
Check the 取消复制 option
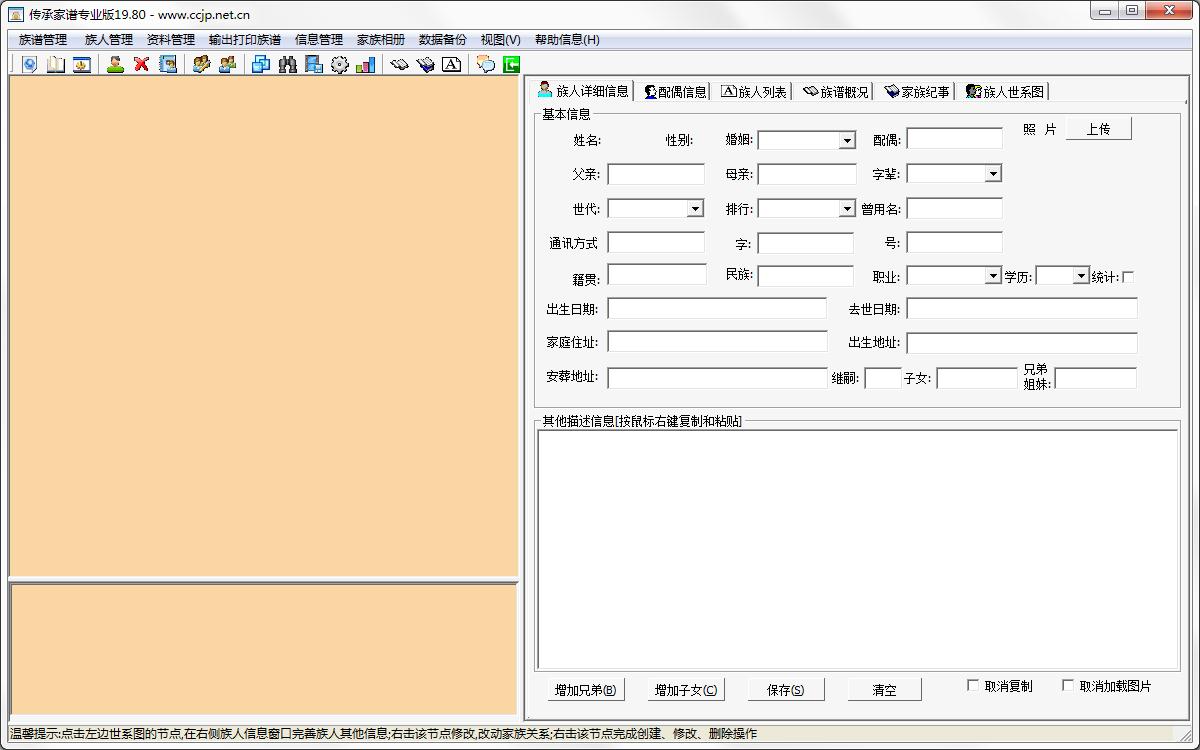click(972, 684)
